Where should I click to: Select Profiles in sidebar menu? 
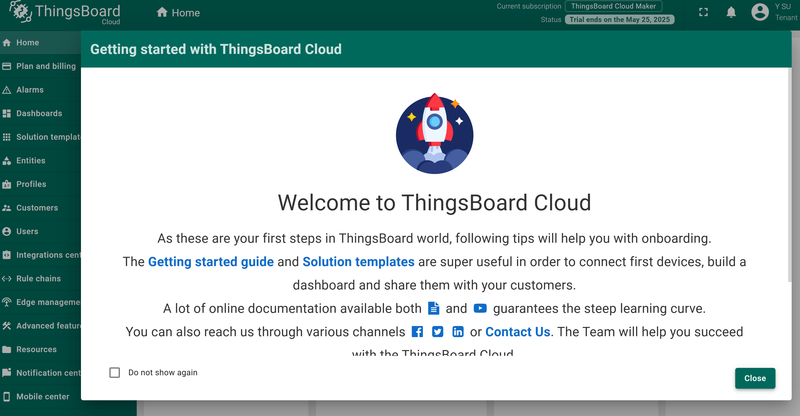(x=40, y=184)
